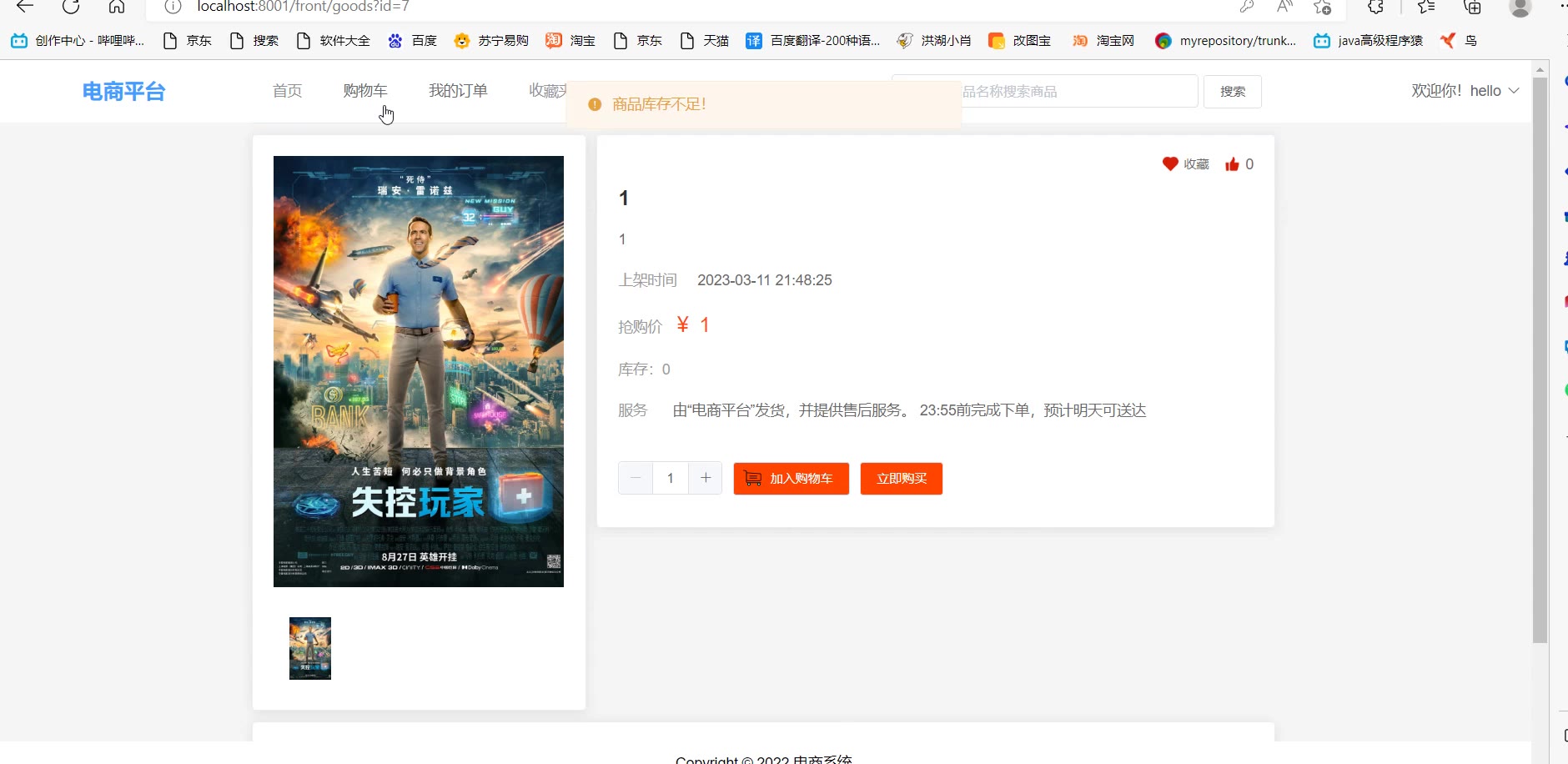Open the 淘宝 bookmark
Viewport: 1568px width, 764px height.
click(570, 40)
